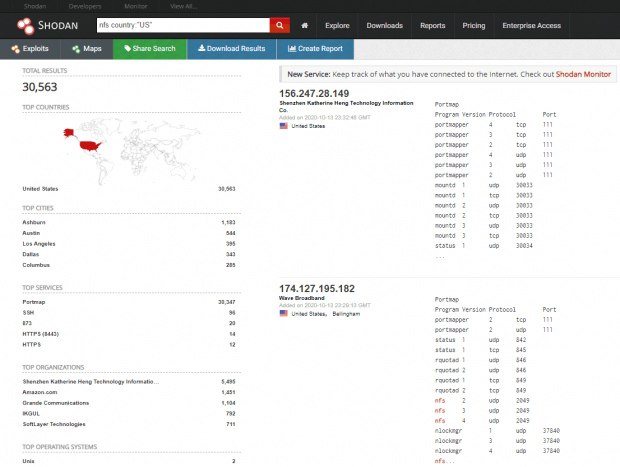Open the top Monitor link
Screen dimensions: 620x467
tap(136, 6)
